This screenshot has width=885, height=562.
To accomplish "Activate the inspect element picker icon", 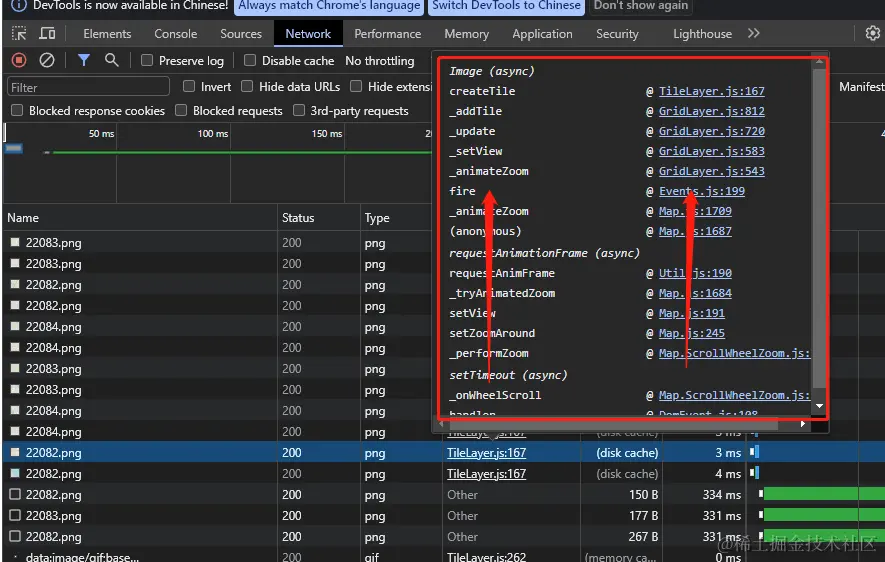I will 19,34.
